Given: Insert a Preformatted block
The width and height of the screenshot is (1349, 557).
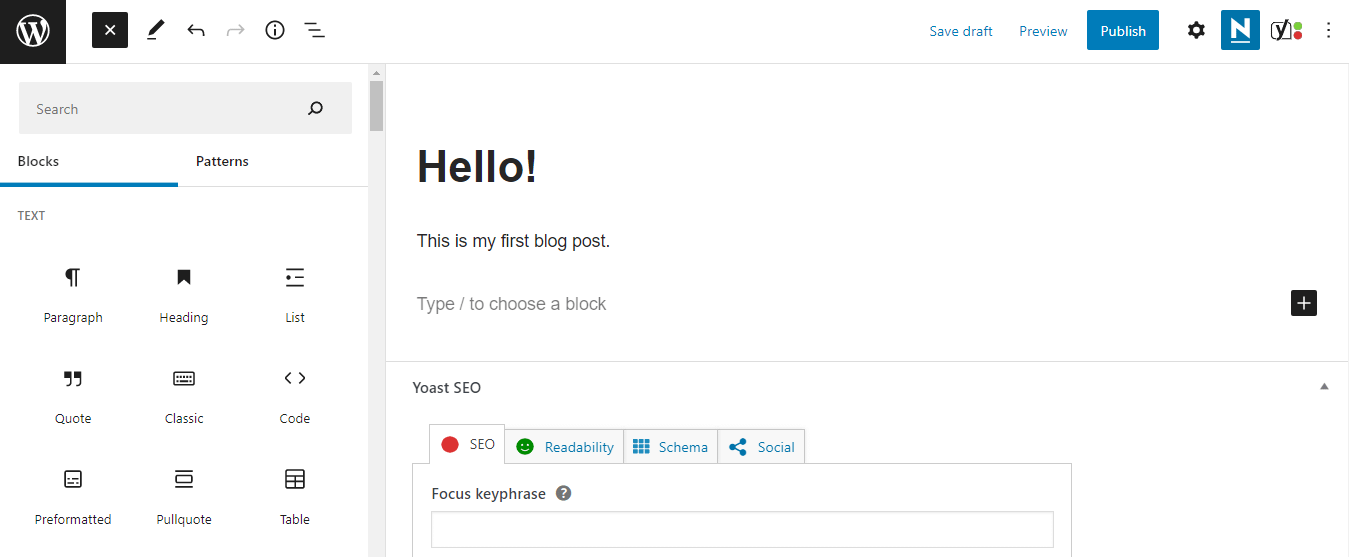Looking at the screenshot, I should point(73,497).
